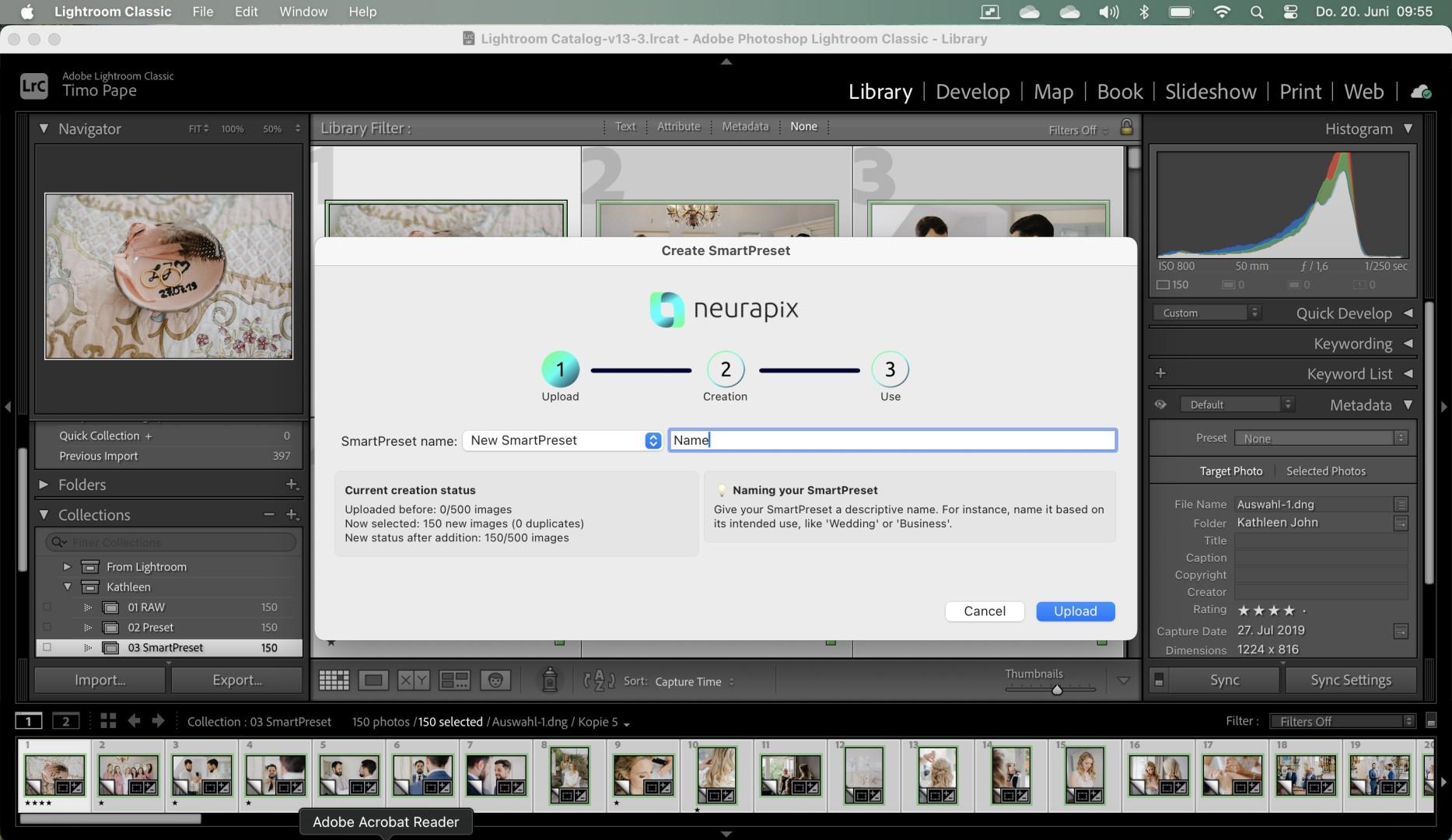Viewport: 1452px width, 840px height.
Task: Click Upload in Create SmartPreset dialog
Action: pos(1076,611)
